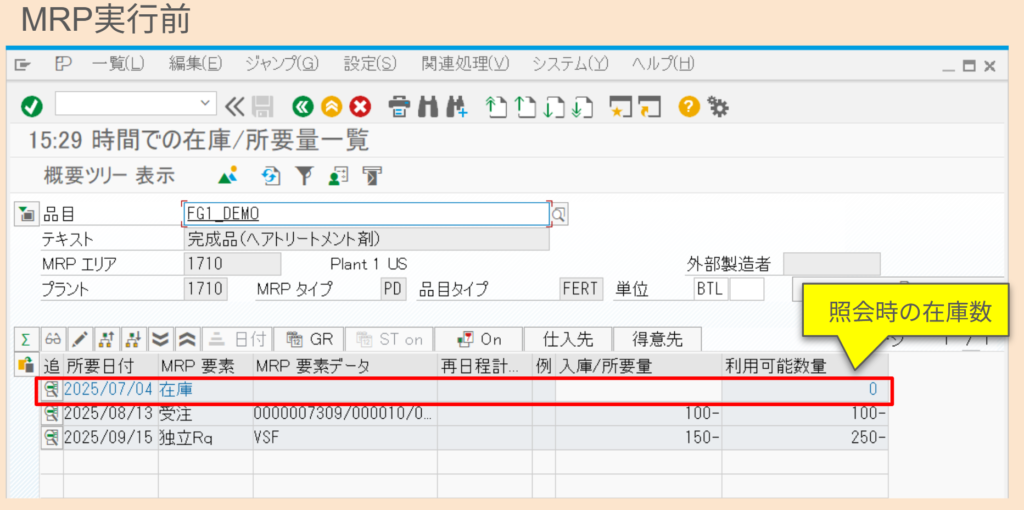Open the システム(Y) menu
Viewport: 1024px width, 510px height.
tap(570, 64)
